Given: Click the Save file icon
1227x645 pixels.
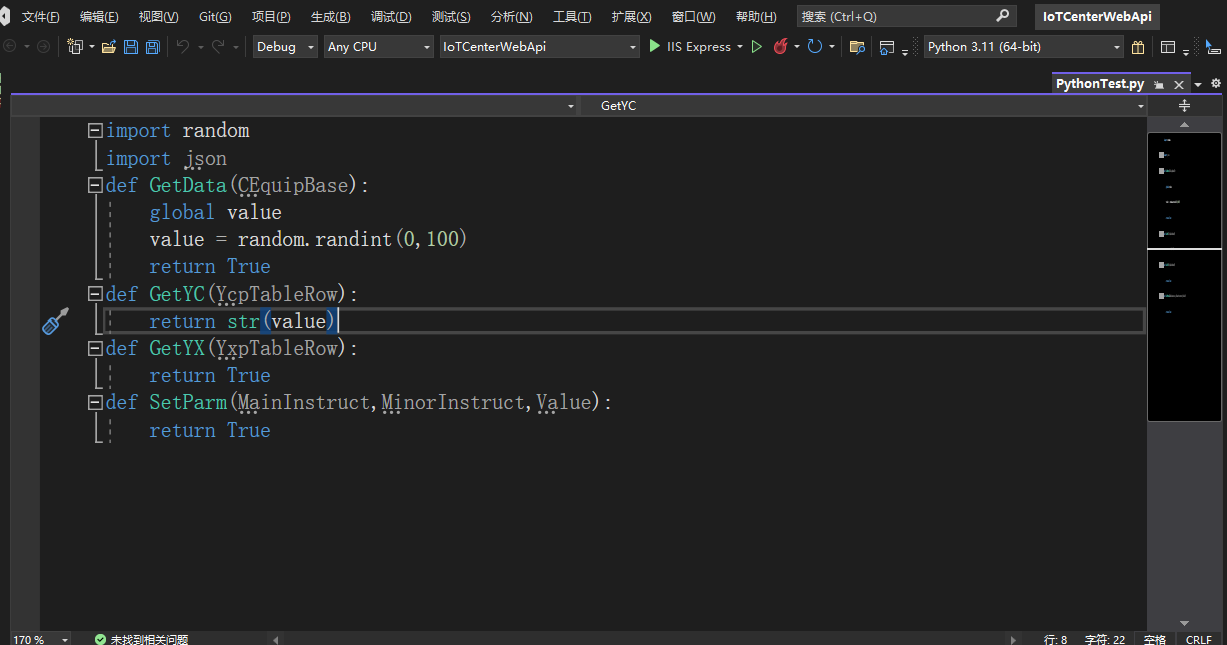Looking at the screenshot, I should (131, 47).
